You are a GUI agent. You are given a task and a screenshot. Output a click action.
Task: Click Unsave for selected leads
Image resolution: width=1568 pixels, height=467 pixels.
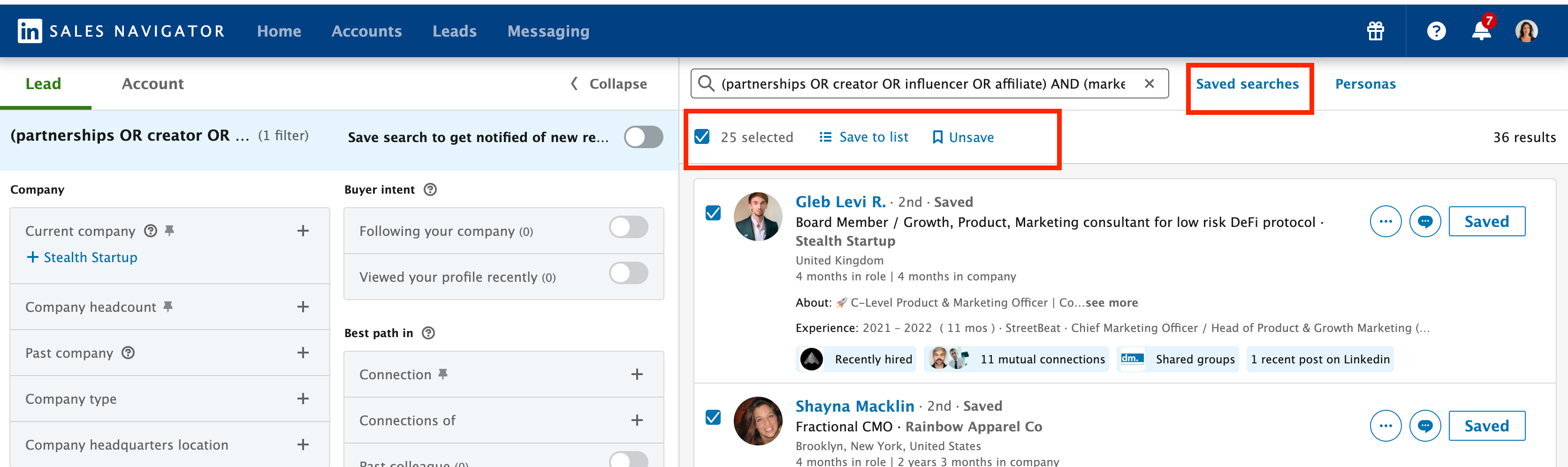tap(963, 137)
